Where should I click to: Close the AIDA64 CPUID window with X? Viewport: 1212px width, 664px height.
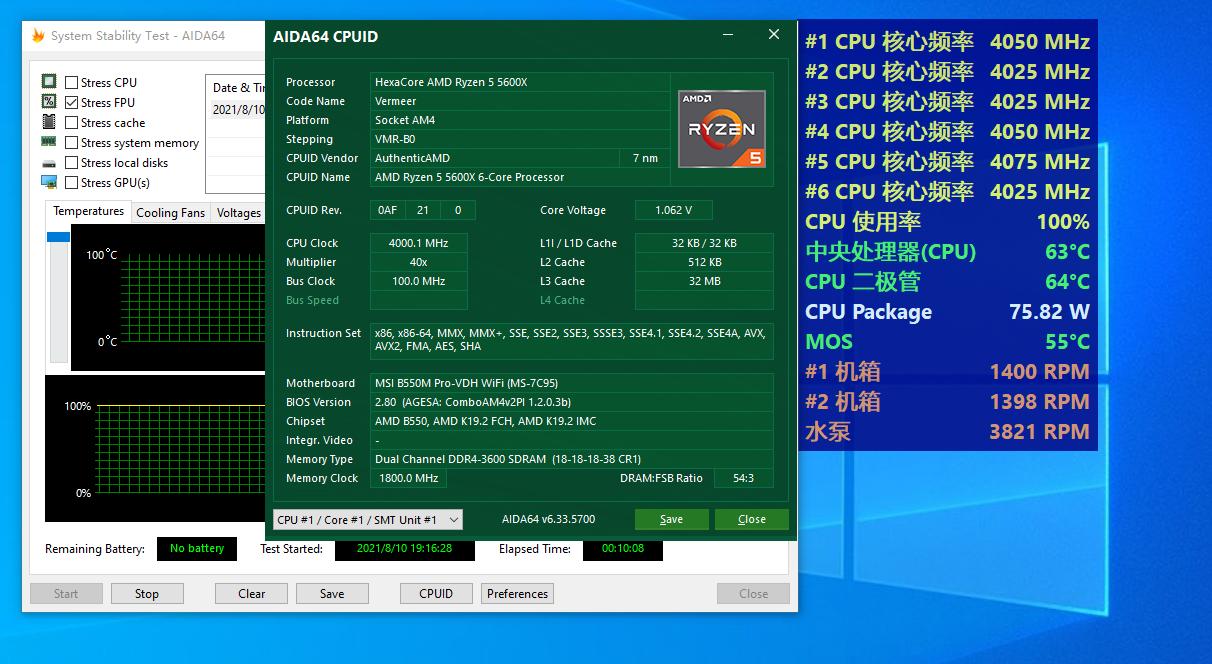pyautogui.click(x=774, y=35)
